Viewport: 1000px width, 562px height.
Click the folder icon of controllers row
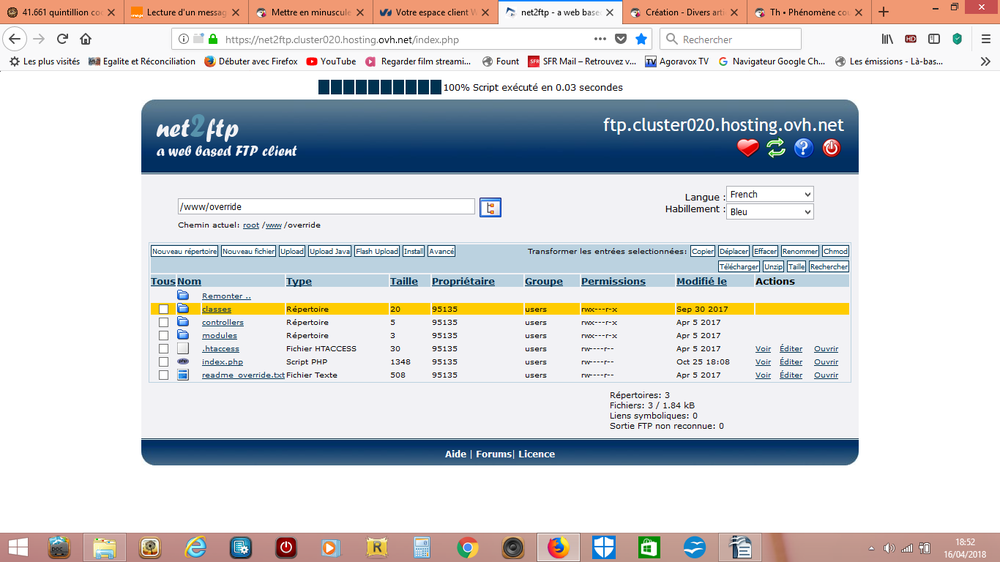pyautogui.click(x=183, y=322)
